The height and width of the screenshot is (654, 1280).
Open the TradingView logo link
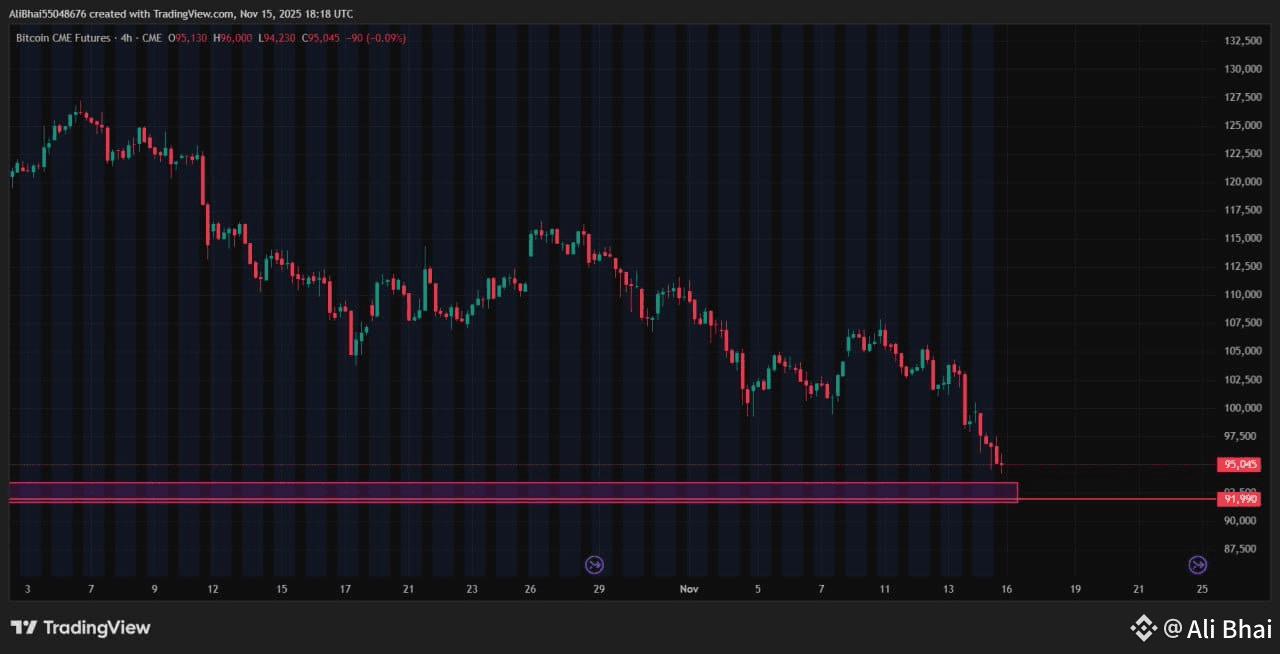click(x=80, y=628)
